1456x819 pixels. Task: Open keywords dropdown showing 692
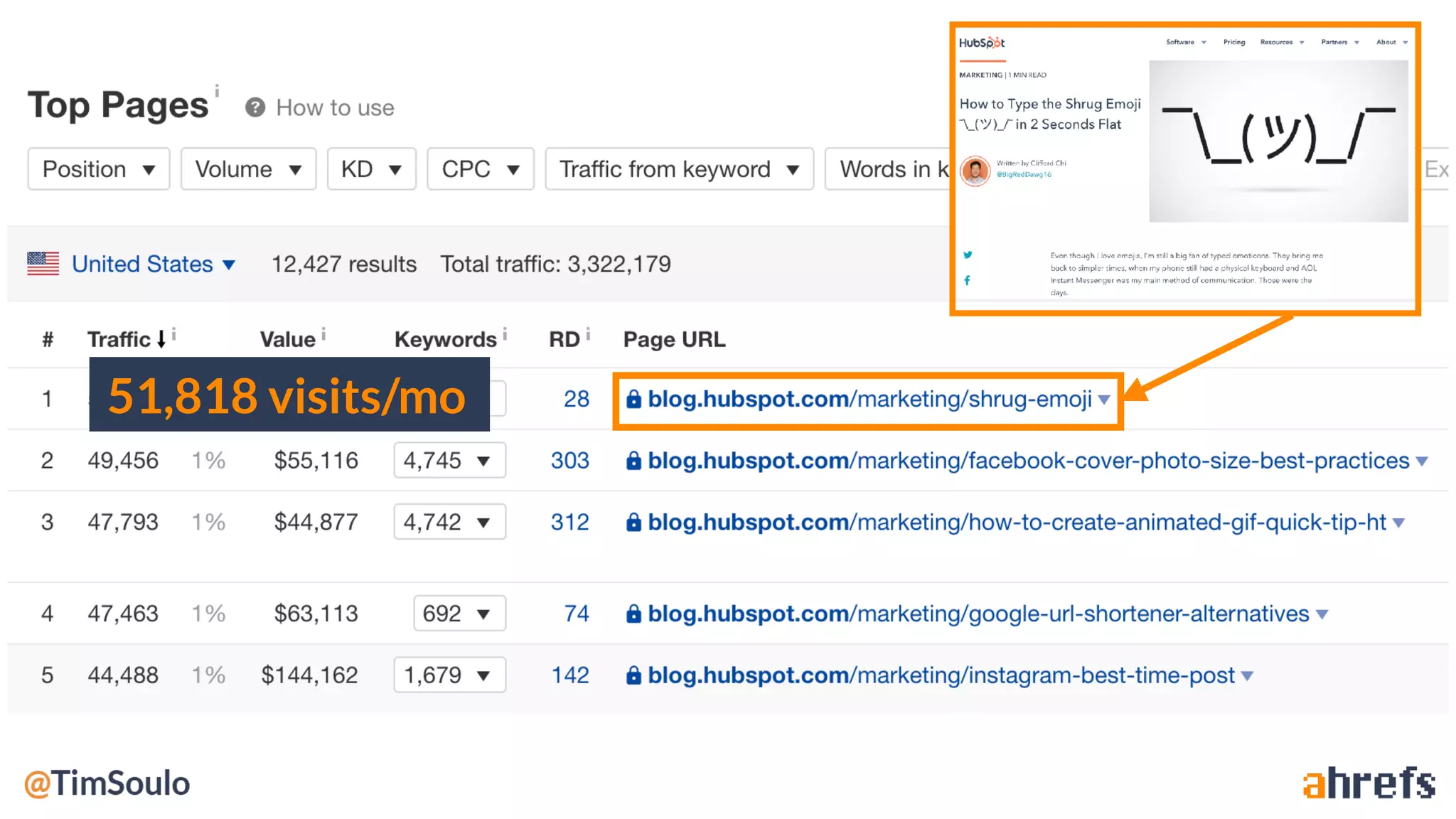(459, 613)
